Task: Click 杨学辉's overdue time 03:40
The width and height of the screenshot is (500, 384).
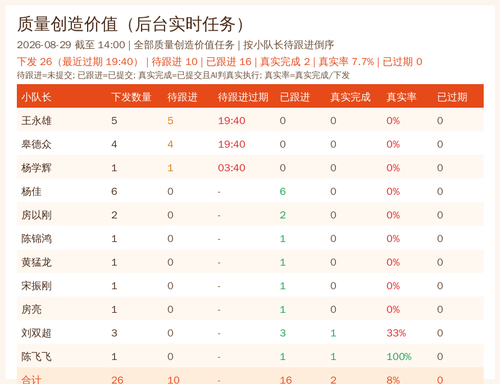Action: point(232,168)
